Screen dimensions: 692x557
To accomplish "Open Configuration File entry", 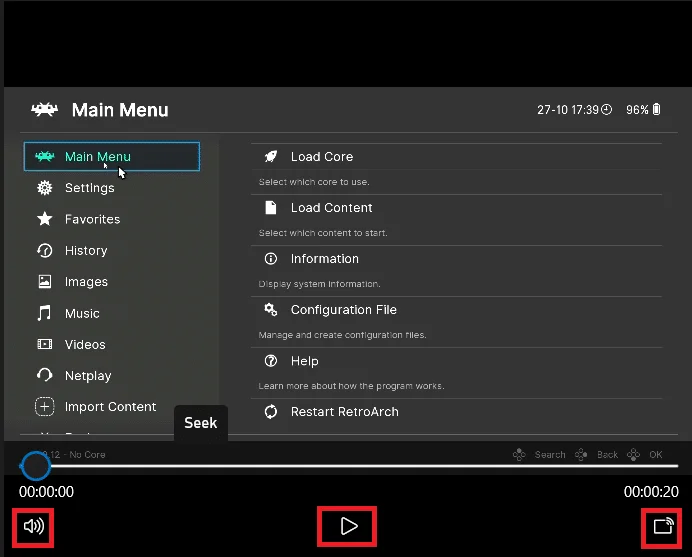I will point(457,310).
